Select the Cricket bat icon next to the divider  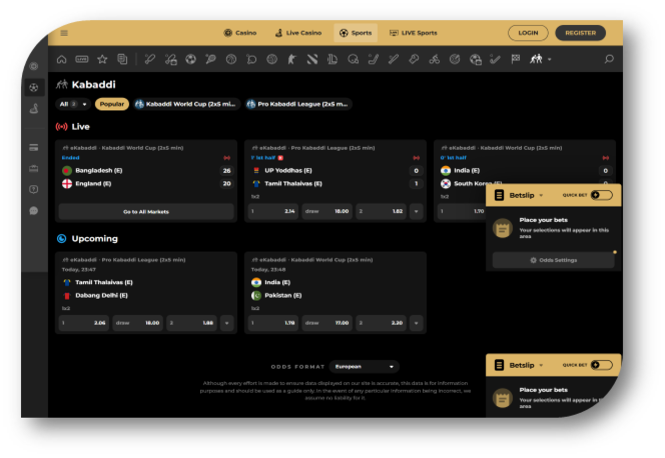tap(150, 59)
